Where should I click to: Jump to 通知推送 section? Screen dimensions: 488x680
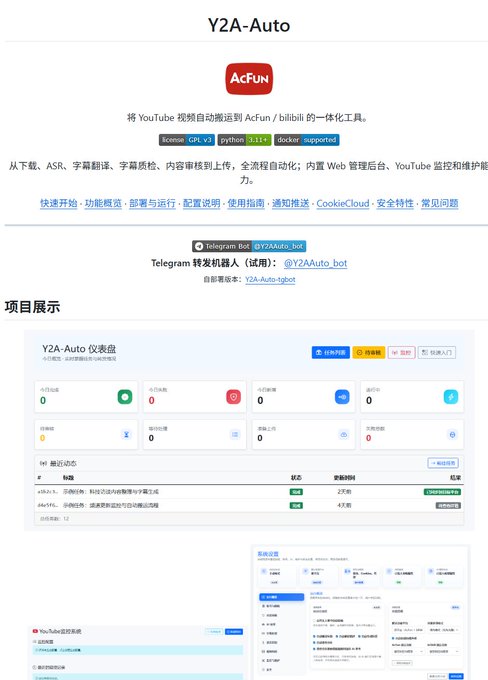click(291, 203)
